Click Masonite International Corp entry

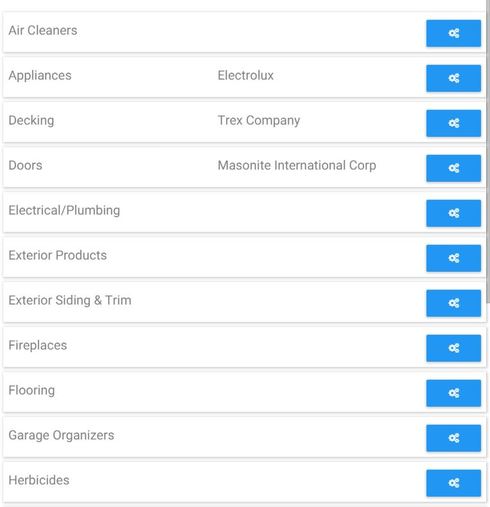click(x=297, y=166)
